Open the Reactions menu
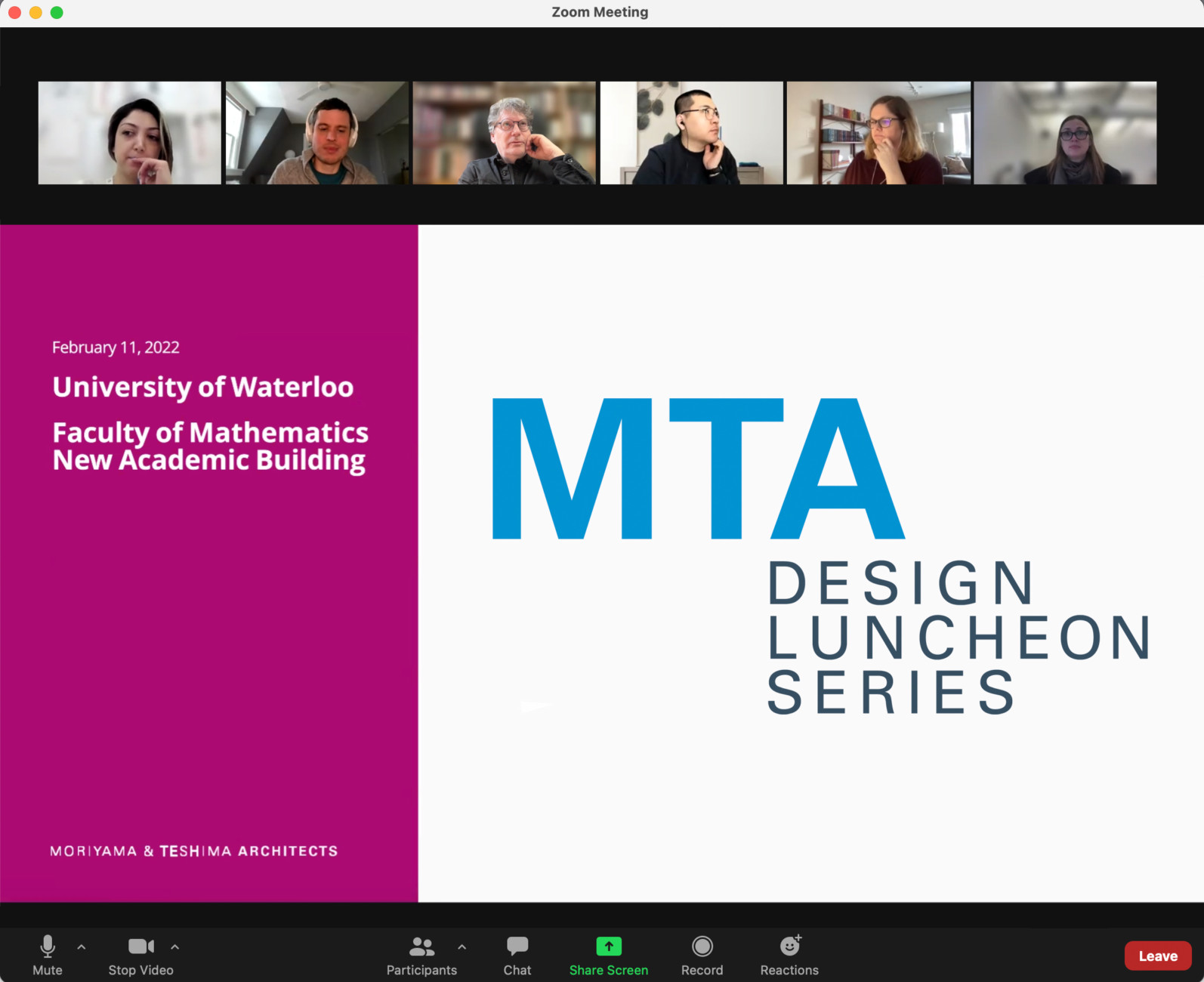The image size is (1204, 982). 789,954
